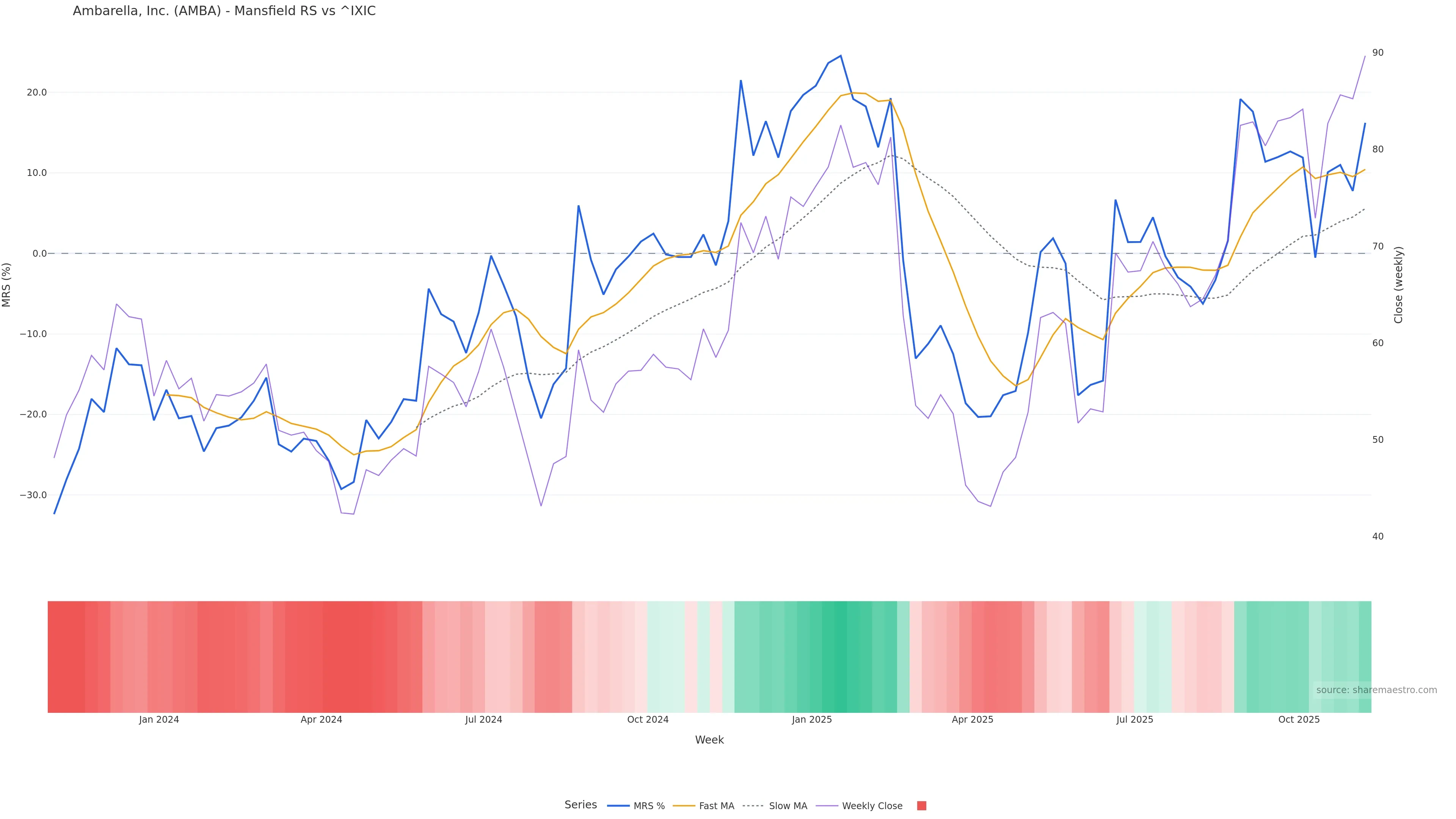The image size is (1456, 819).
Task: Click the chart title mentioning Ambarella
Action: 224,11
